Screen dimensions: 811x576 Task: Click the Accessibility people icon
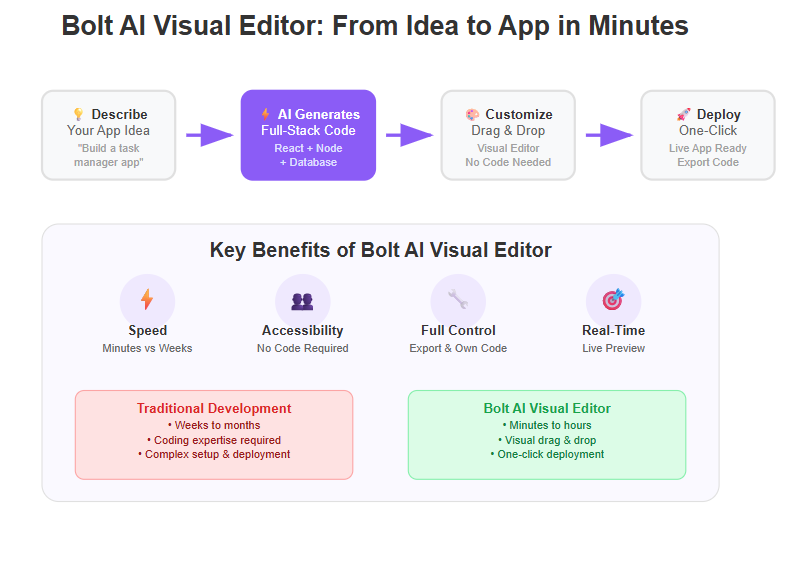[303, 301]
